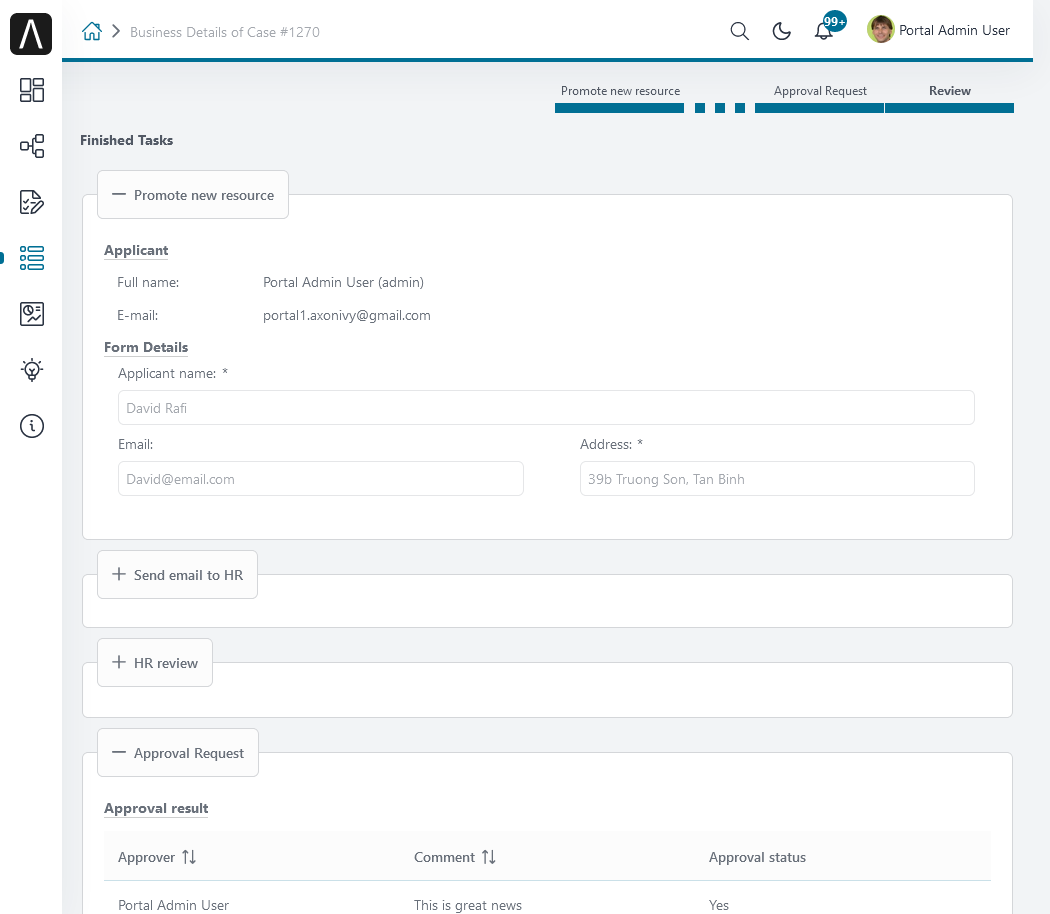
Task: Expand the Send email to HR section
Action: [x=177, y=575]
